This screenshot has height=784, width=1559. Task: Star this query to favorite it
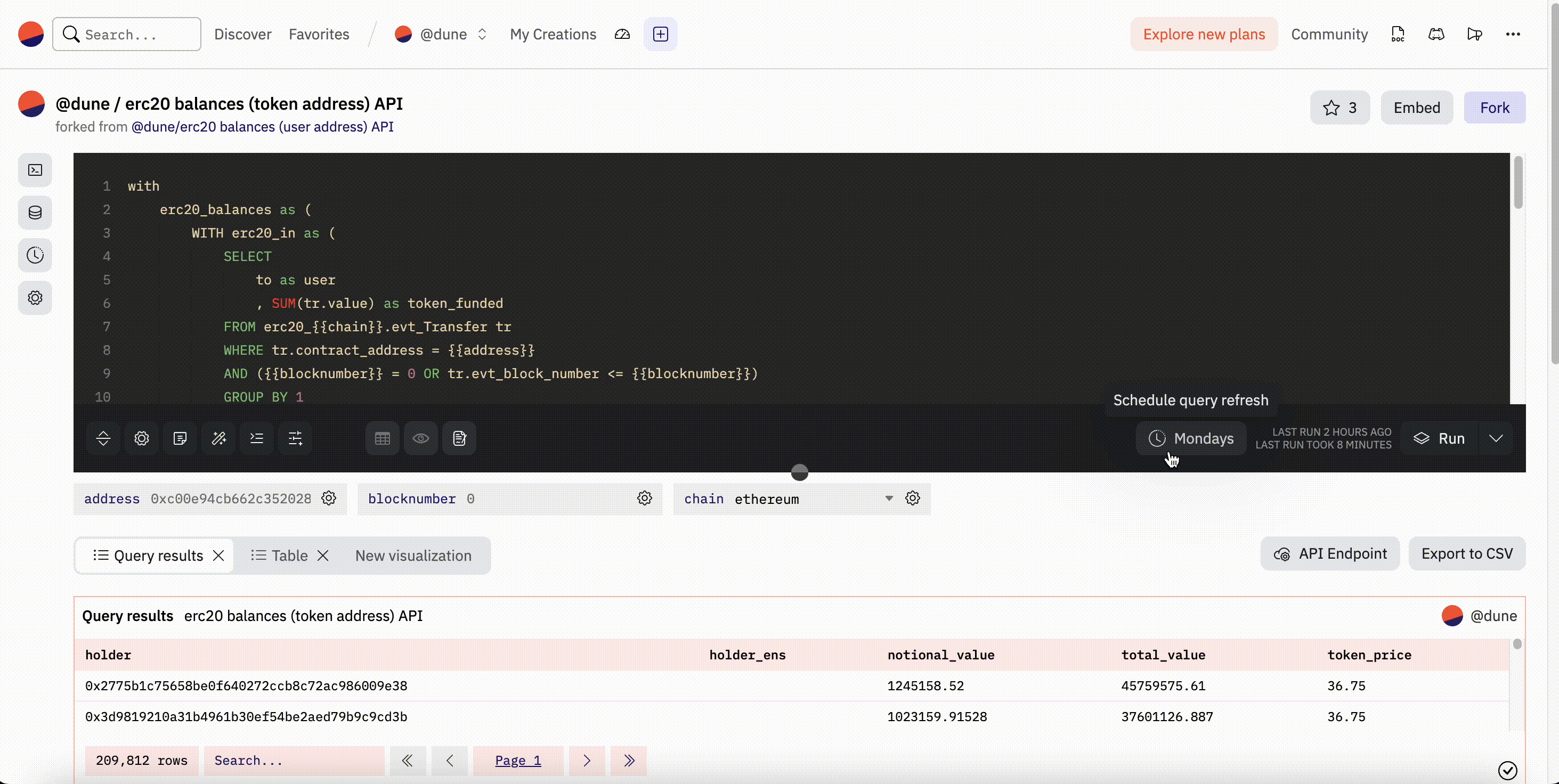point(1339,108)
